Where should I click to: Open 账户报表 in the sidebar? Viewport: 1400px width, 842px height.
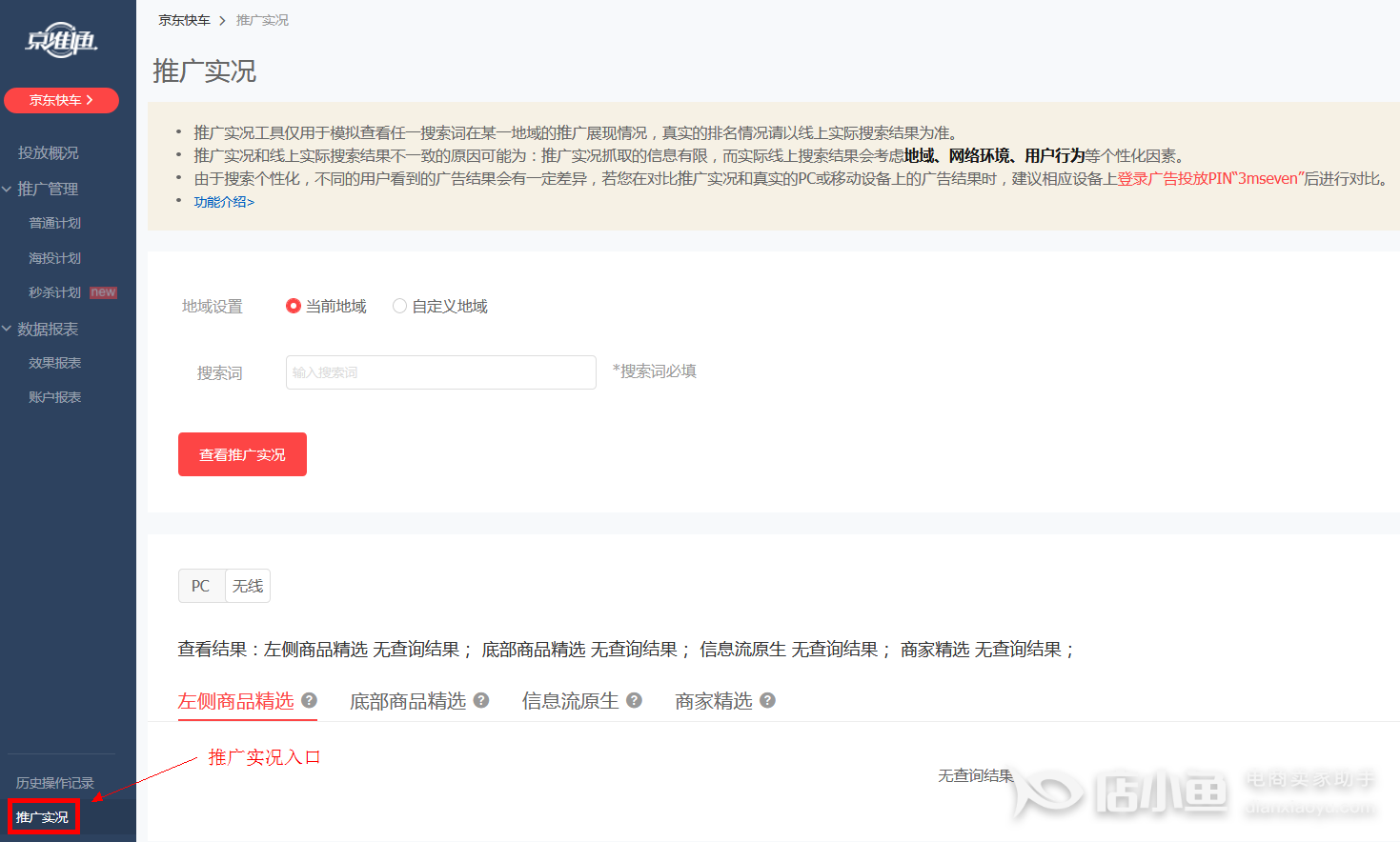coord(54,397)
